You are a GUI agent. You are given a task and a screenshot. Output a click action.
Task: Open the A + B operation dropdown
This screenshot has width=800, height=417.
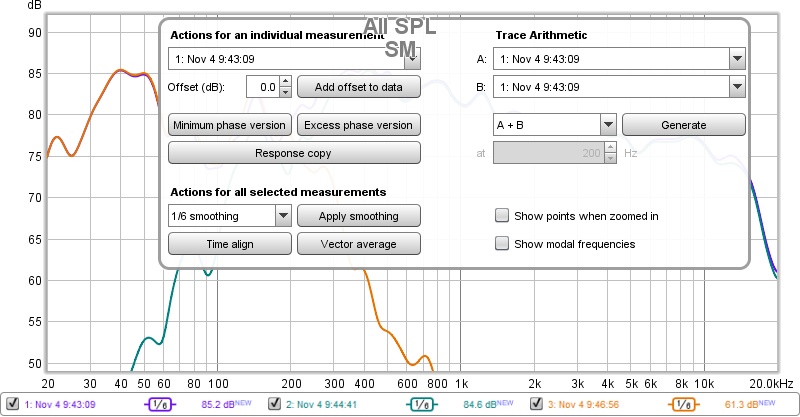[608, 125]
